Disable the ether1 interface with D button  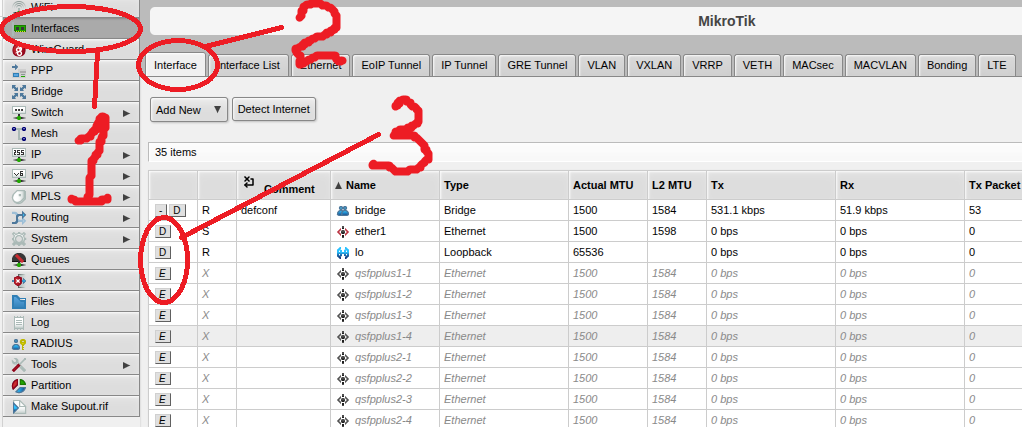(x=163, y=231)
